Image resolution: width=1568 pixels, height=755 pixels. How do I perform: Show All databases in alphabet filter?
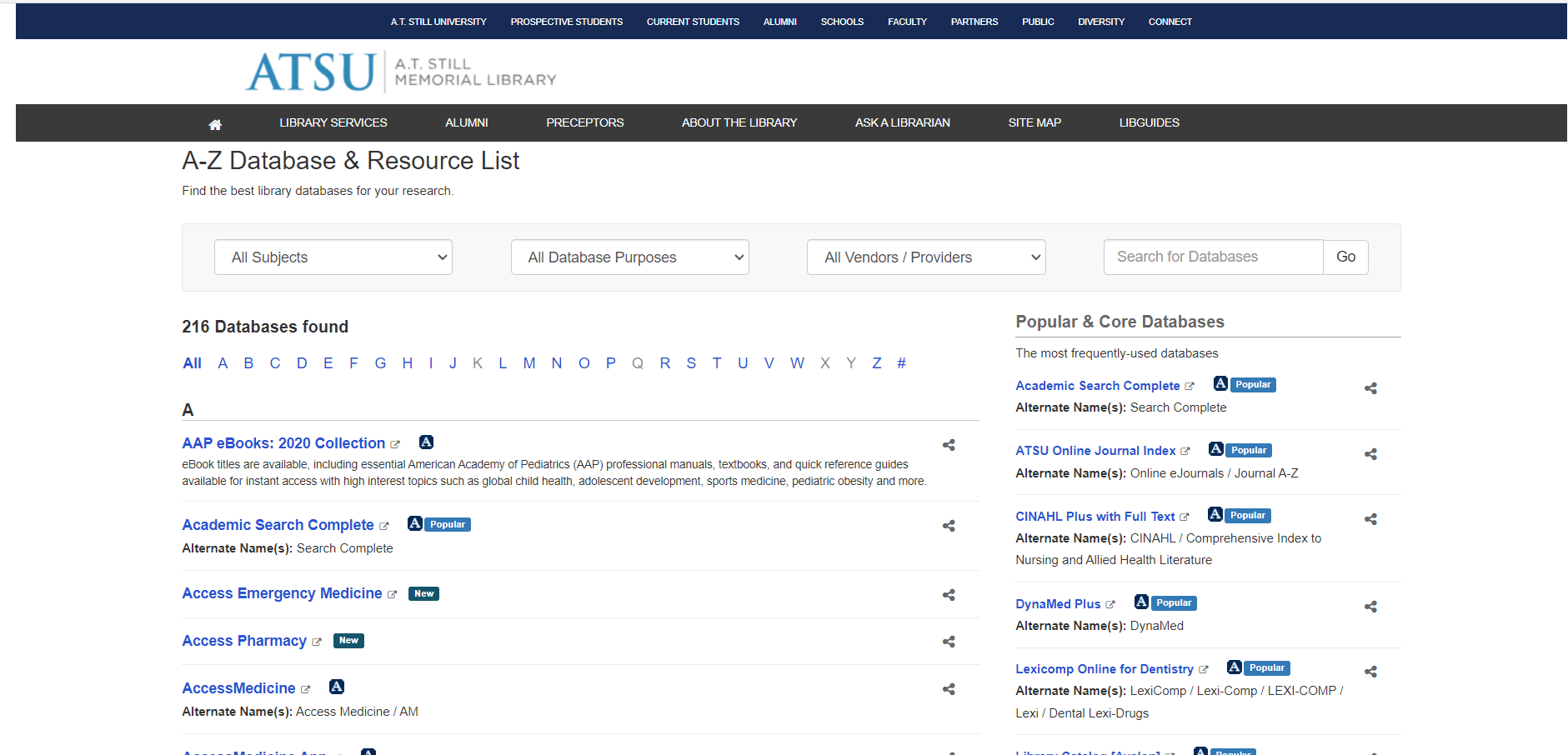(192, 363)
